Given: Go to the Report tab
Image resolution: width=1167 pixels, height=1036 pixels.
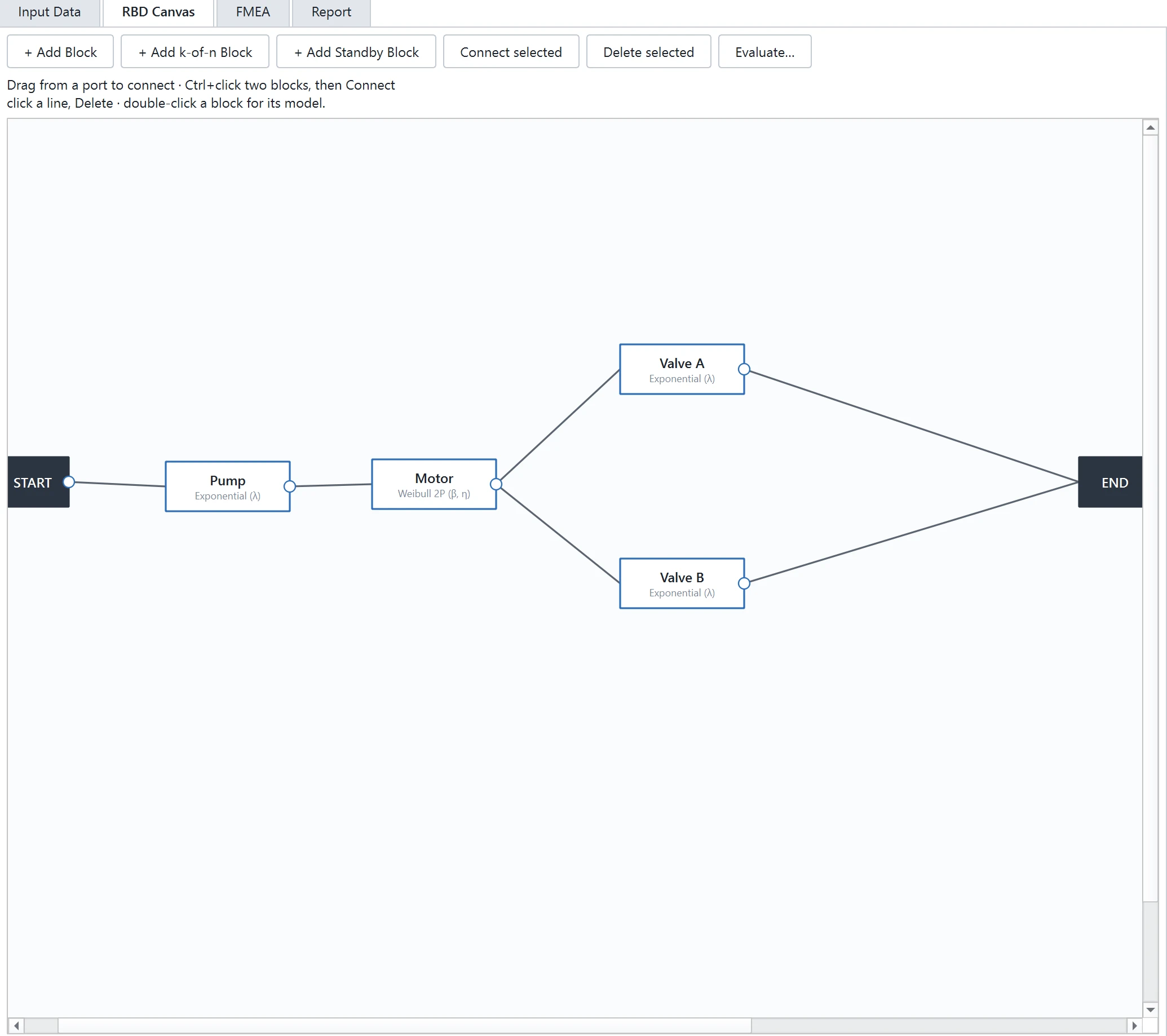Looking at the screenshot, I should coord(331,12).
